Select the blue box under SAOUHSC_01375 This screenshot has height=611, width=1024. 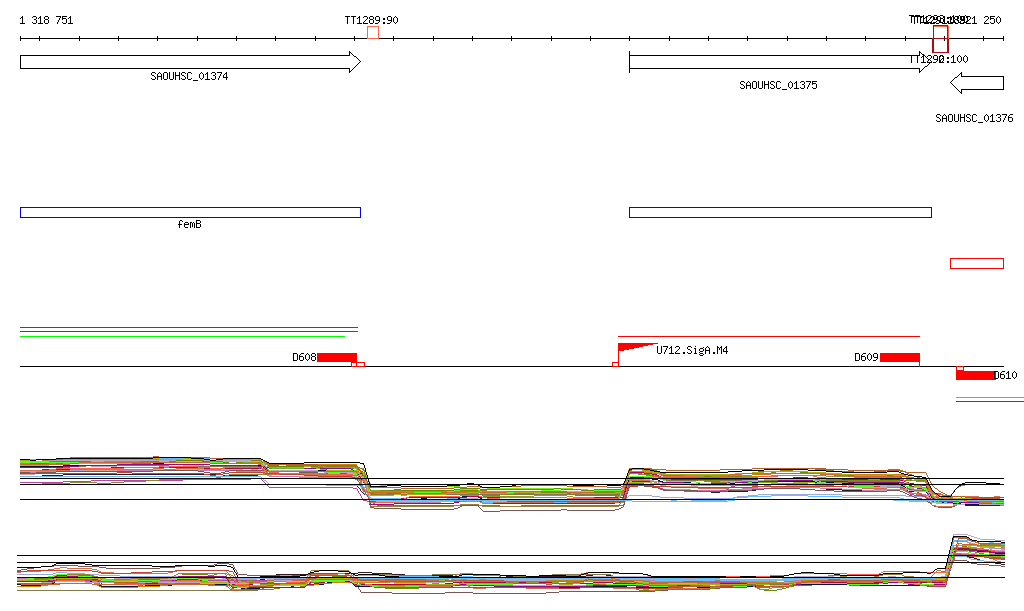point(780,212)
